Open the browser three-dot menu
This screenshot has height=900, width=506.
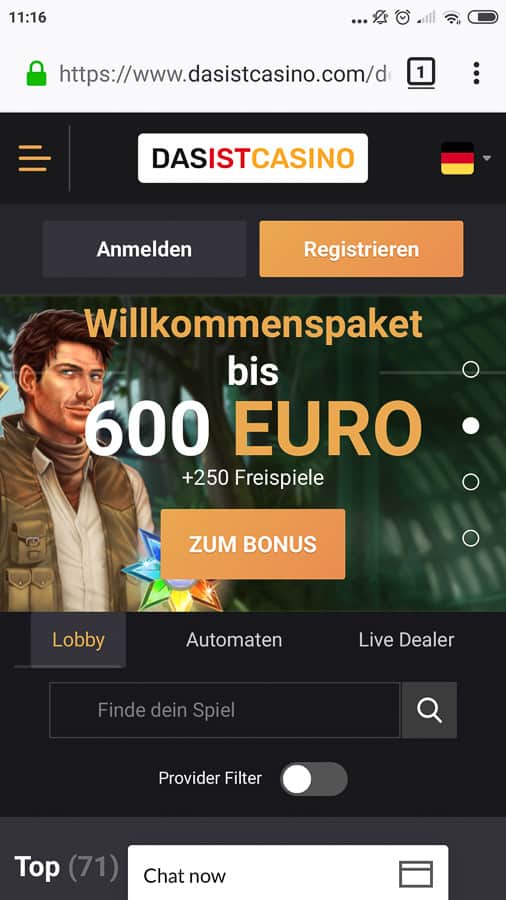click(x=476, y=73)
